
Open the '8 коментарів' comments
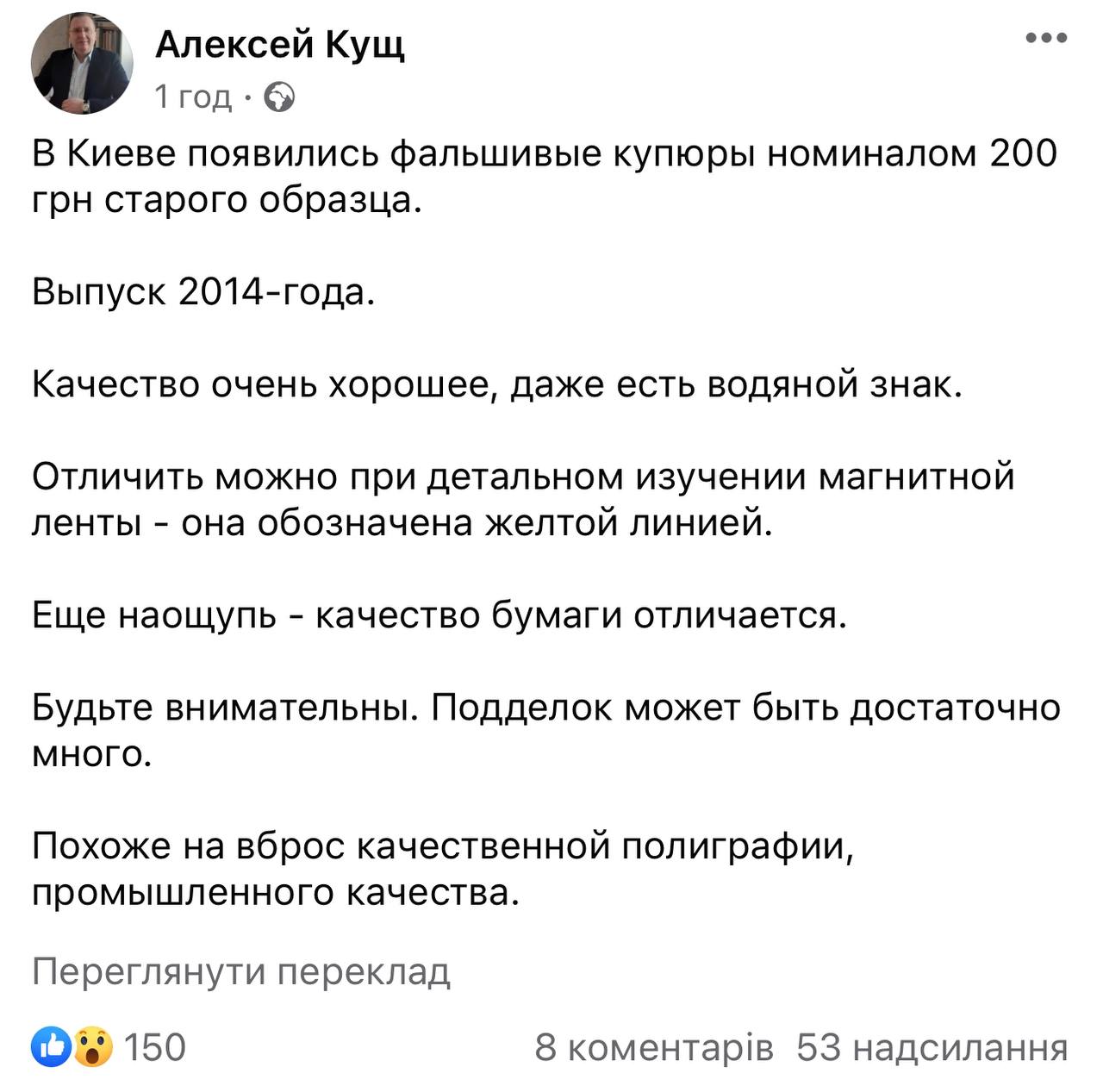point(654,1046)
